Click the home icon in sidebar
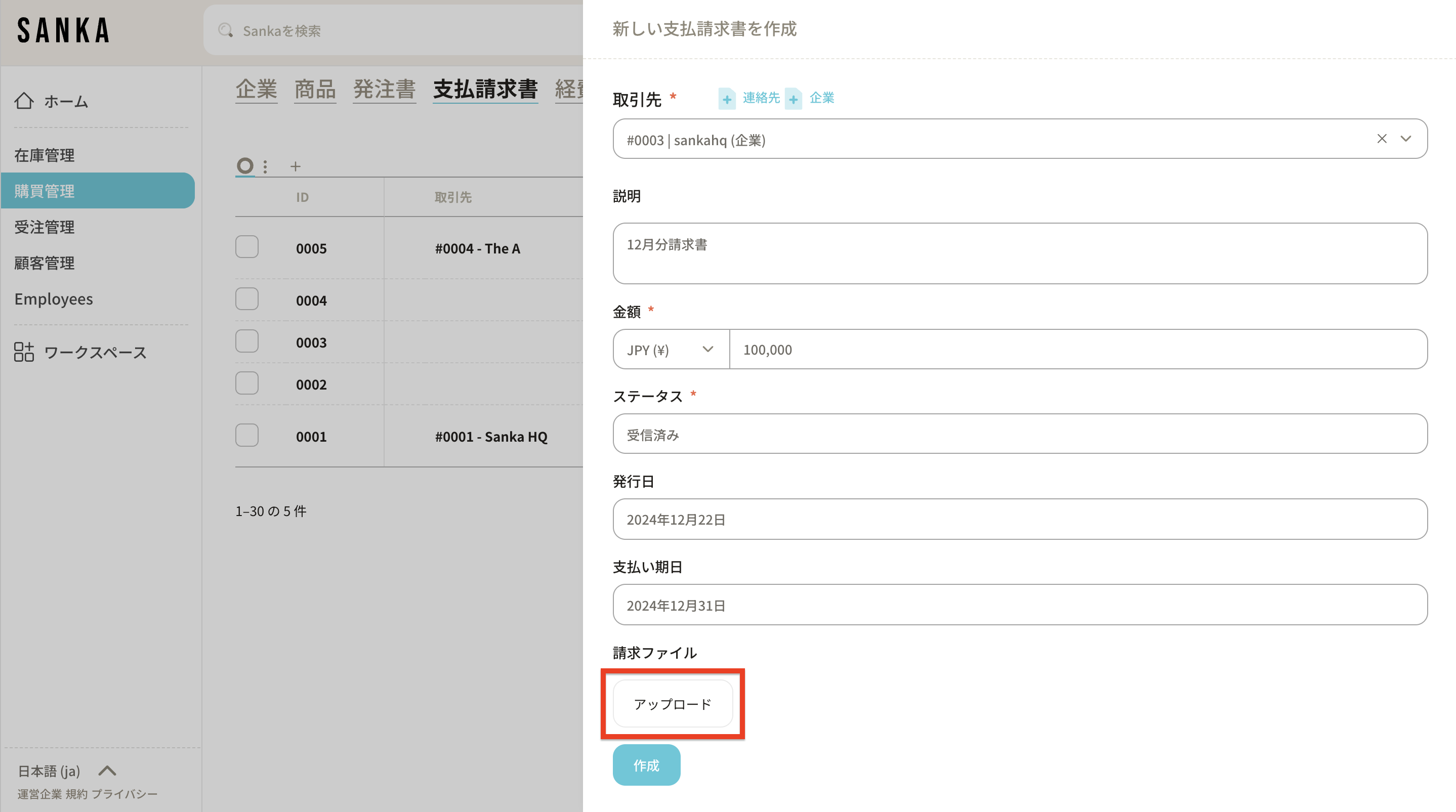Viewport: 1456px width, 812px height. [24, 101]
